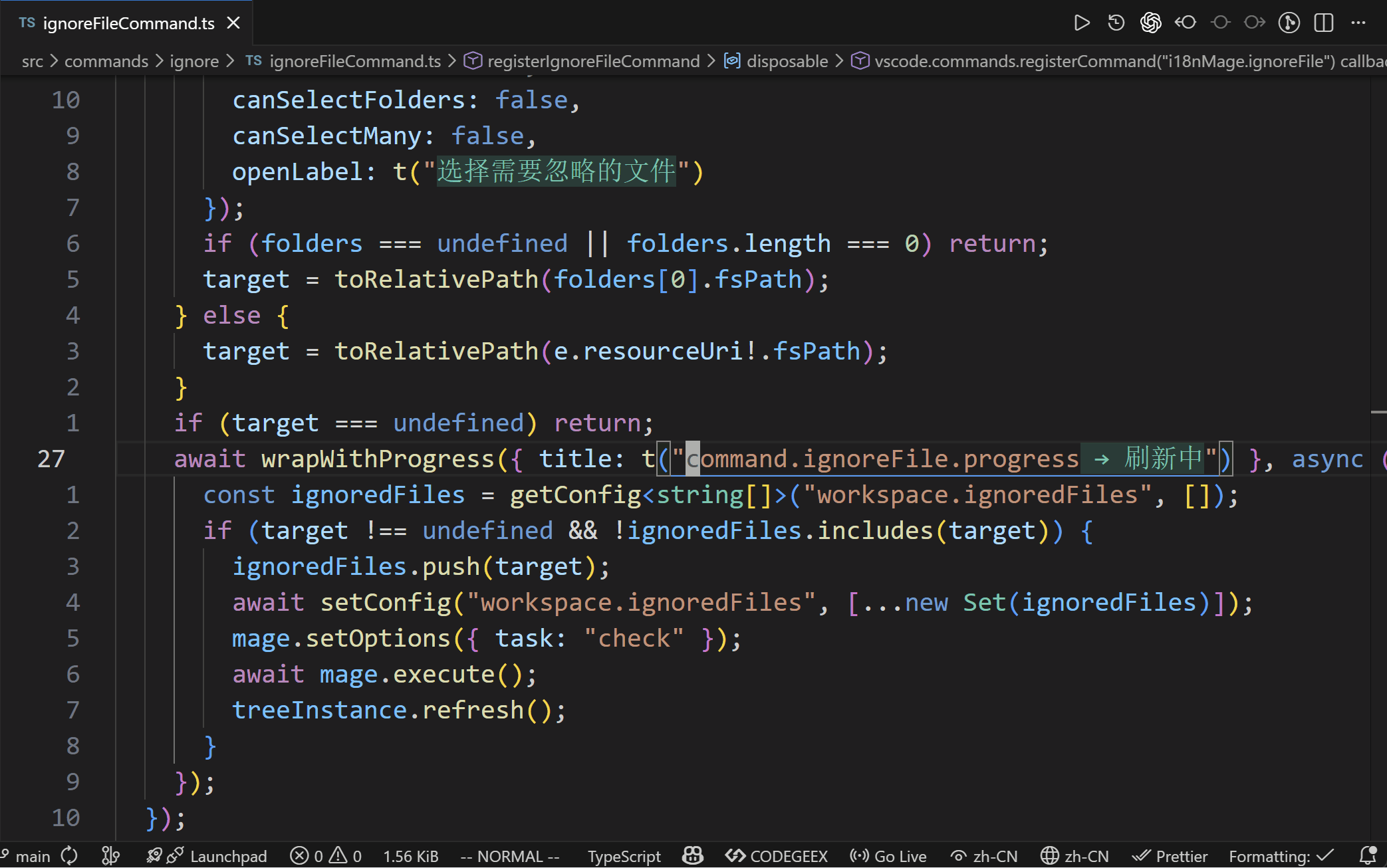Open file history timeline icon
Image resolution: width=1387 pixels, height=868 pixels.
point(1116,23)
